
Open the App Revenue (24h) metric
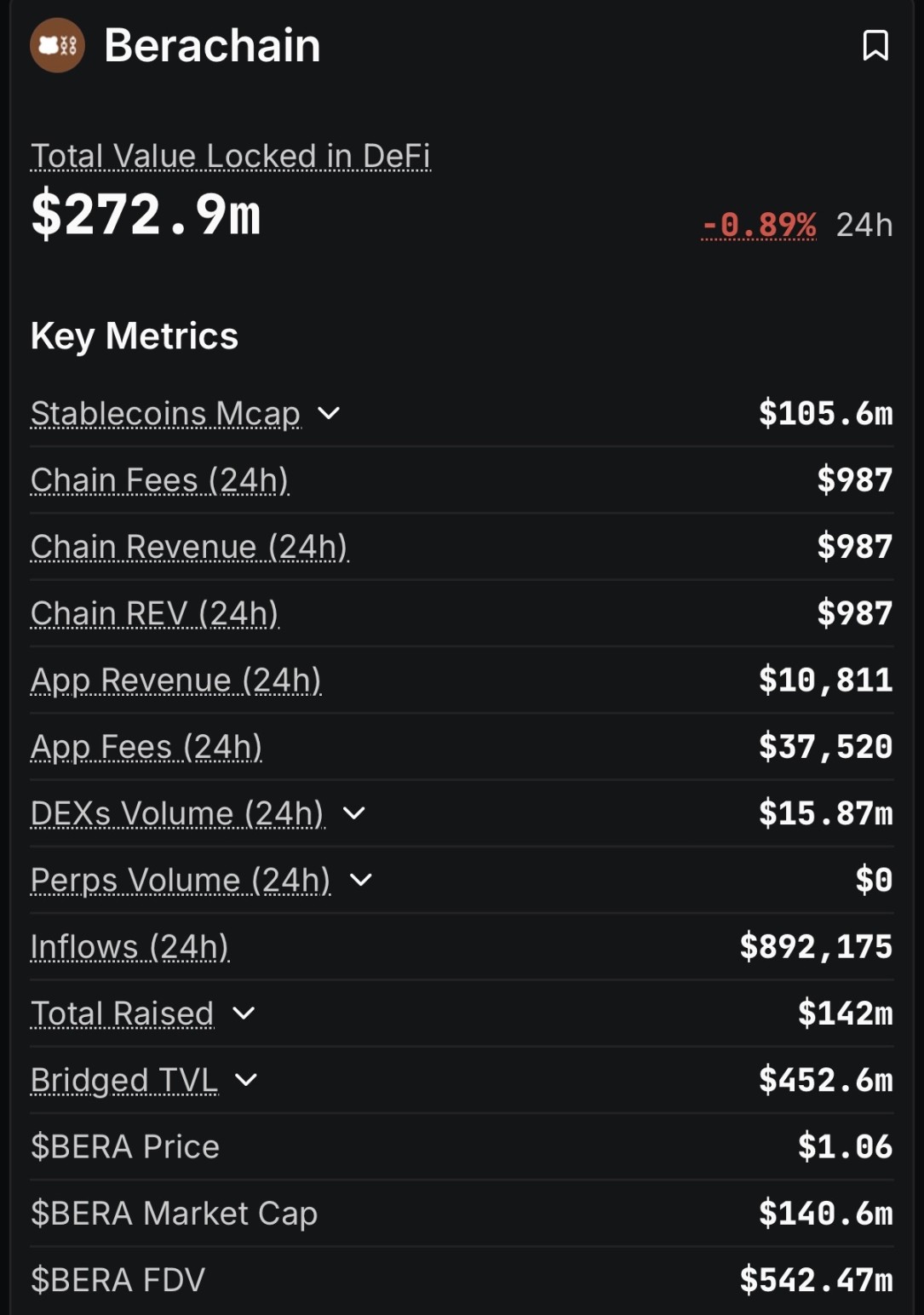point(175,680)
